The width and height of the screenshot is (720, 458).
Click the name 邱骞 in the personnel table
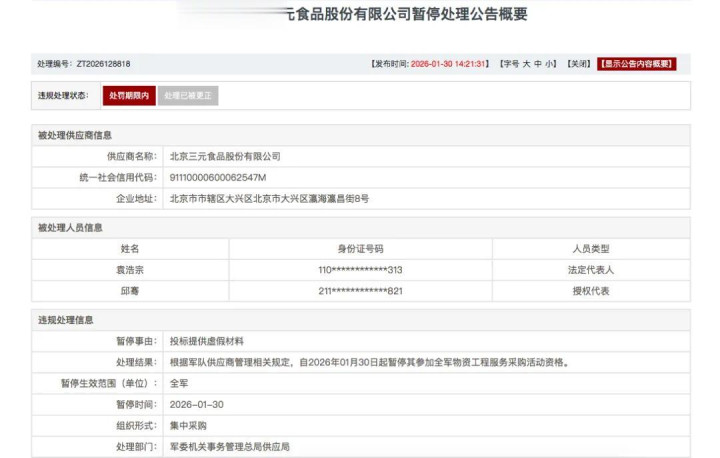pyautogui.click(x=130, y=291)
